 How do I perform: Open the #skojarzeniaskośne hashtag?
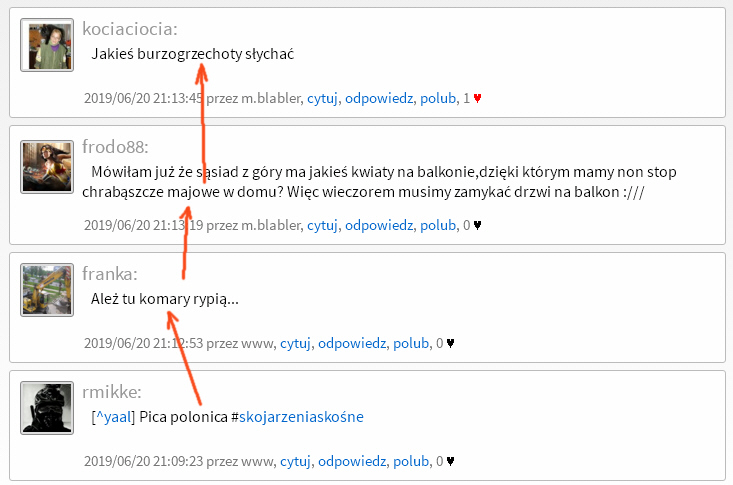[x=302, y=416]
